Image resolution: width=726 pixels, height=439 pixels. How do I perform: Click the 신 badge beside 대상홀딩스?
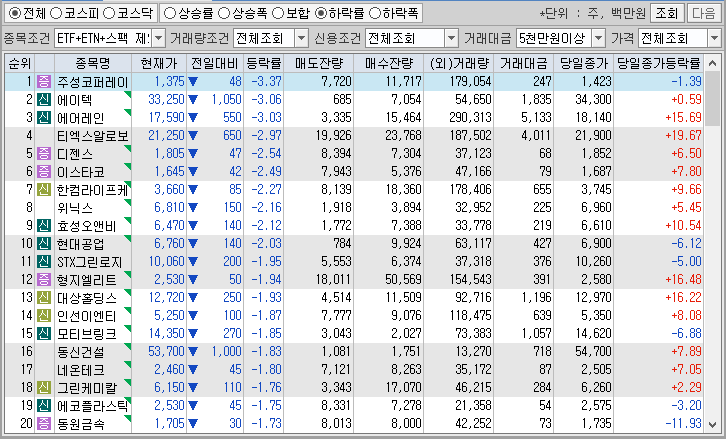(x=44, y=297)
